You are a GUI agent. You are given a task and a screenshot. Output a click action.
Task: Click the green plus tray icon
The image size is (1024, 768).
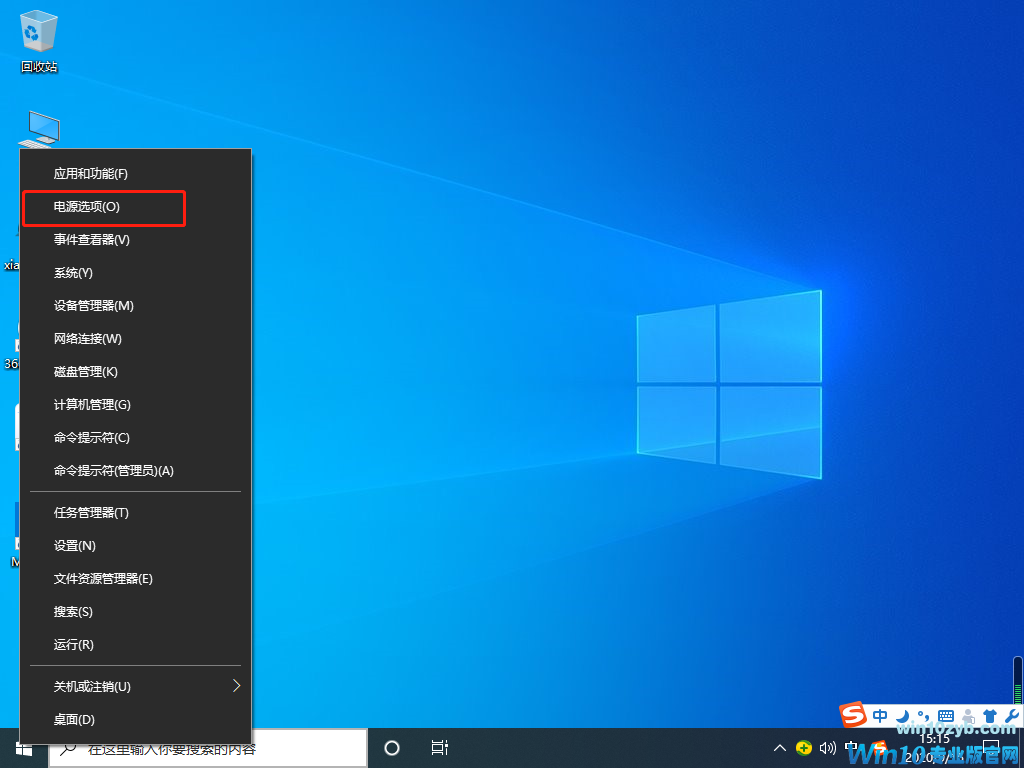[x=804, y=748]
